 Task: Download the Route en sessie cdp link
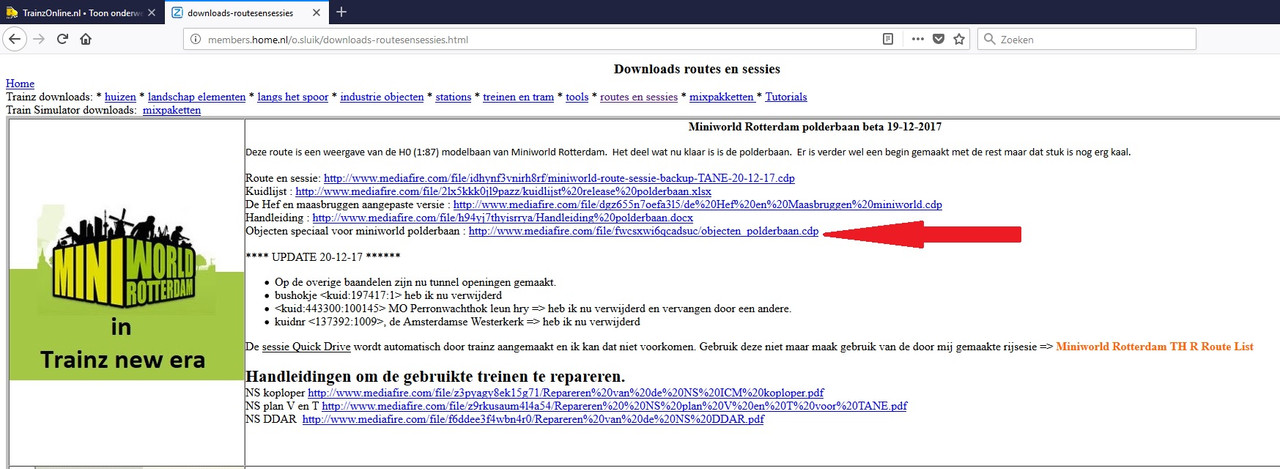[559, 177]
